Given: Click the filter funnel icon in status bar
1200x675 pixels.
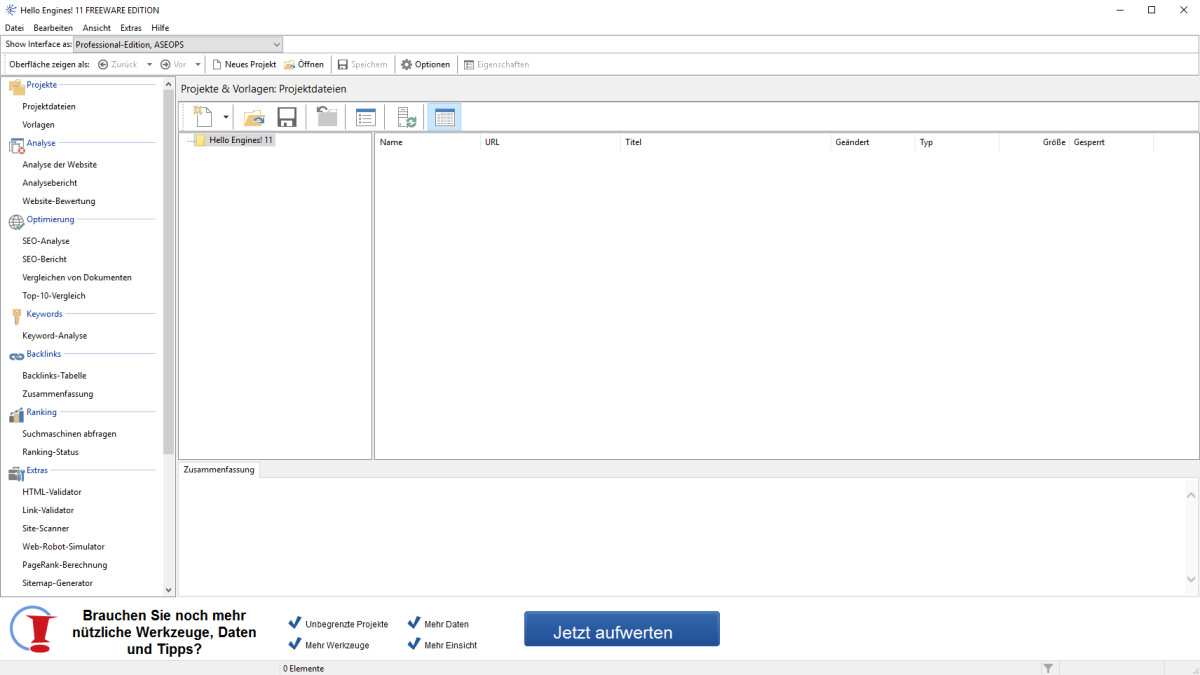Looking at the screenshot, I should coord(1048,667).
